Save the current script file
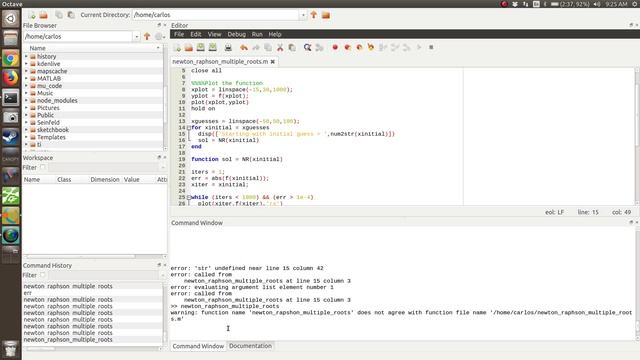The image size is (640, 360). [200, 47]
